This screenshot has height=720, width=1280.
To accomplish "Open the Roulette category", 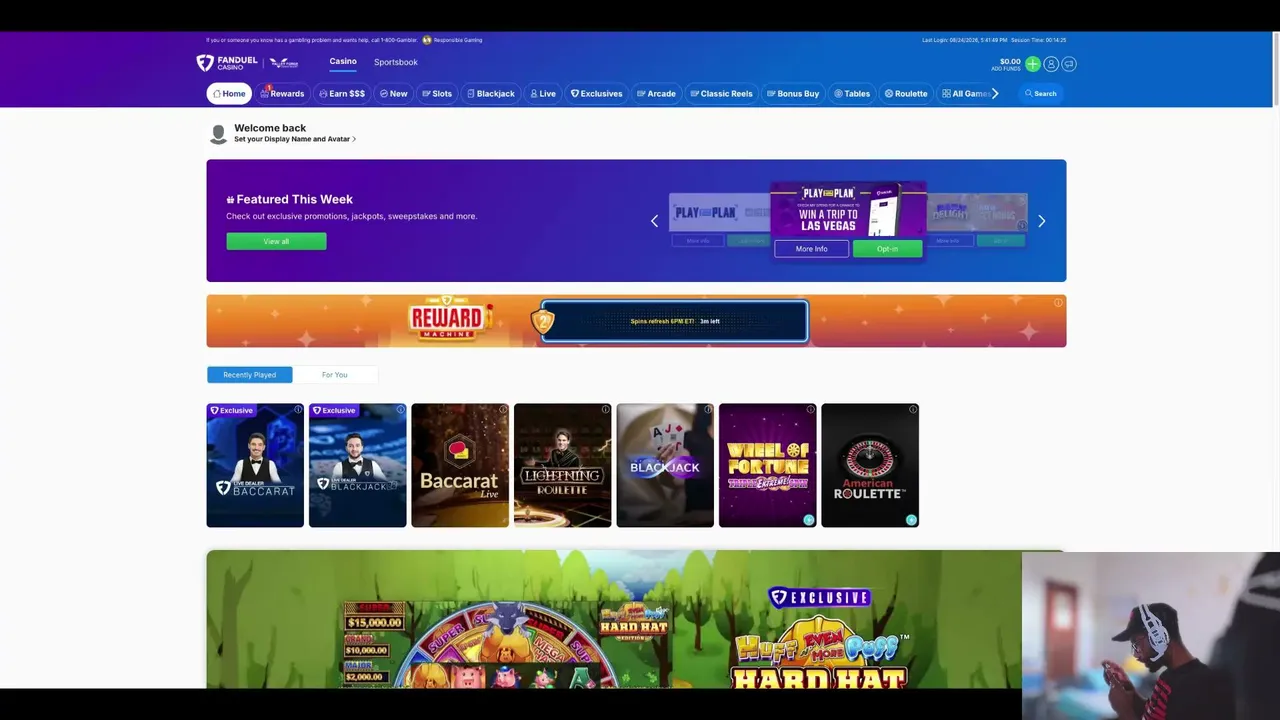I will tap(906, 94).
